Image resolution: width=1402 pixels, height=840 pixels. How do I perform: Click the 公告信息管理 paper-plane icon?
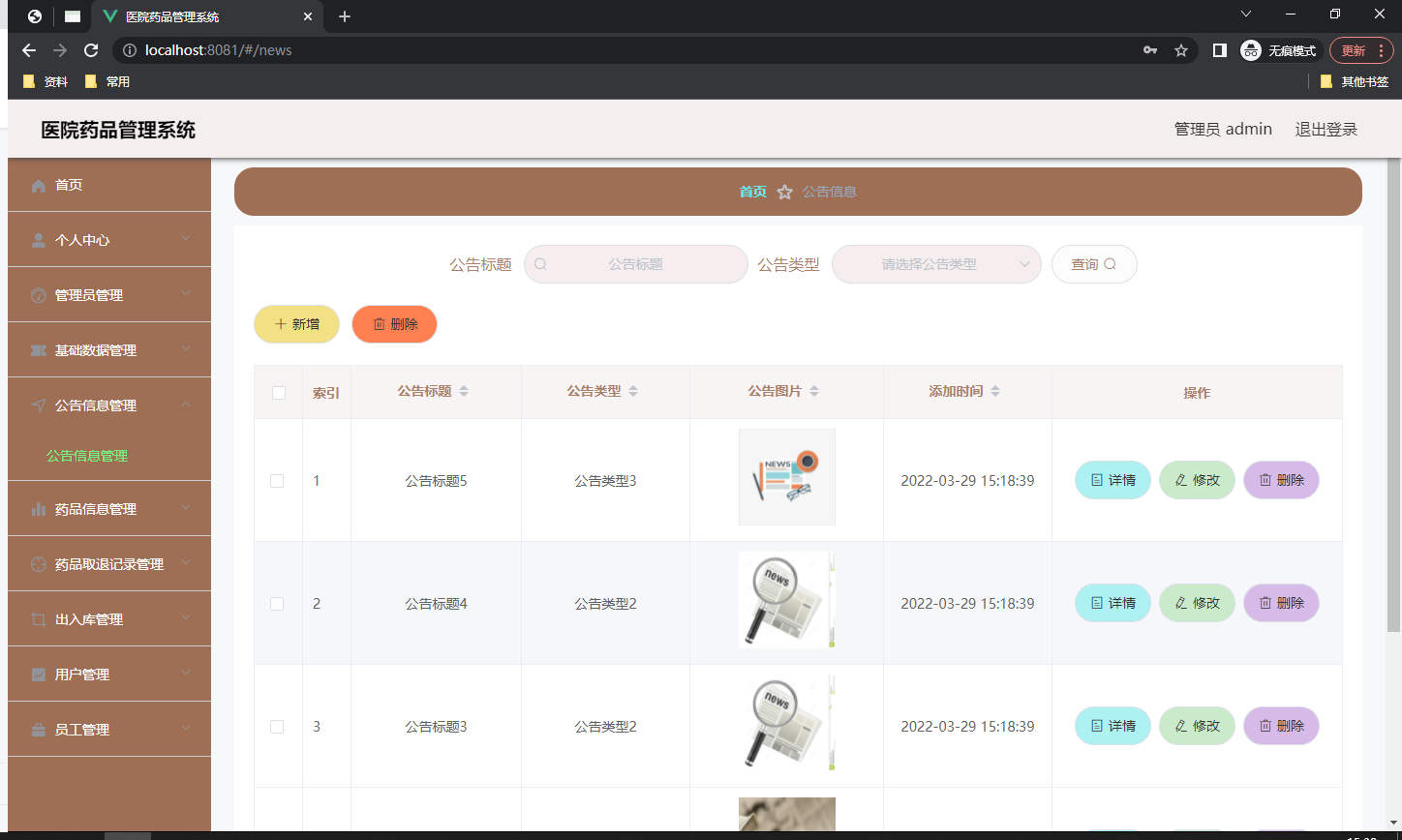coord(39,405)
